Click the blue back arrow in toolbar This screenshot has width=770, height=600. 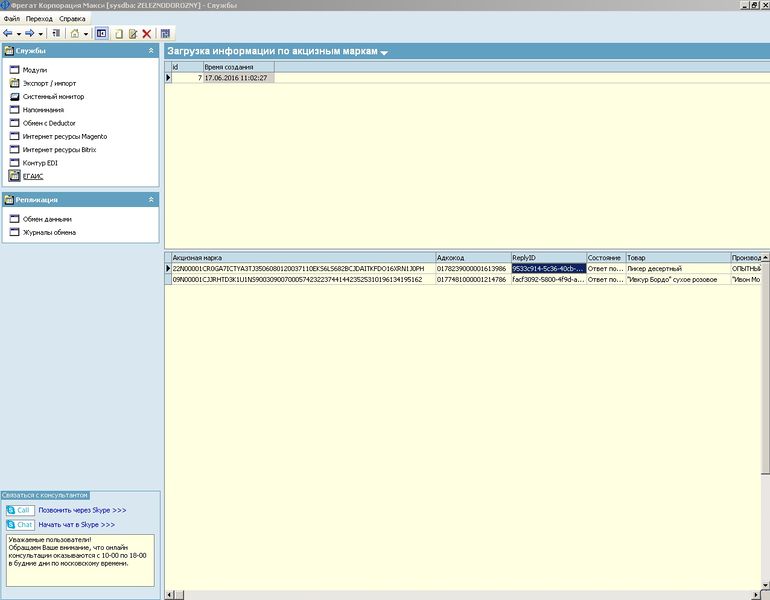8,33
